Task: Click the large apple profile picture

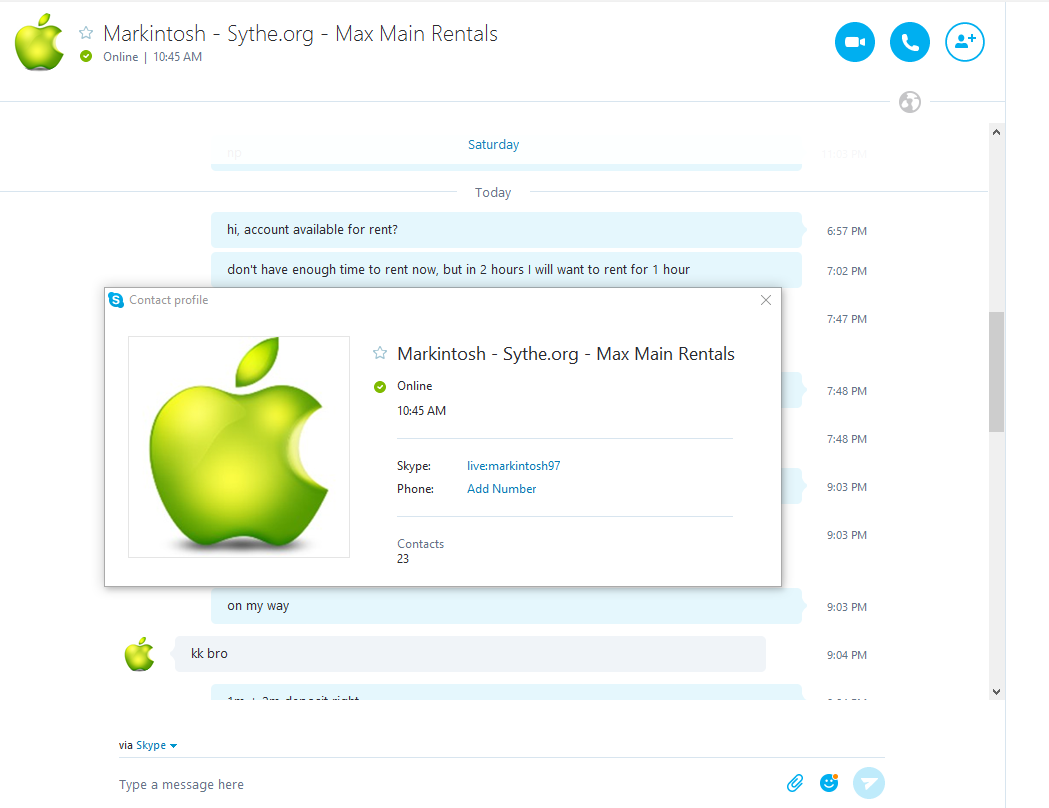Action: click(239, 447)
